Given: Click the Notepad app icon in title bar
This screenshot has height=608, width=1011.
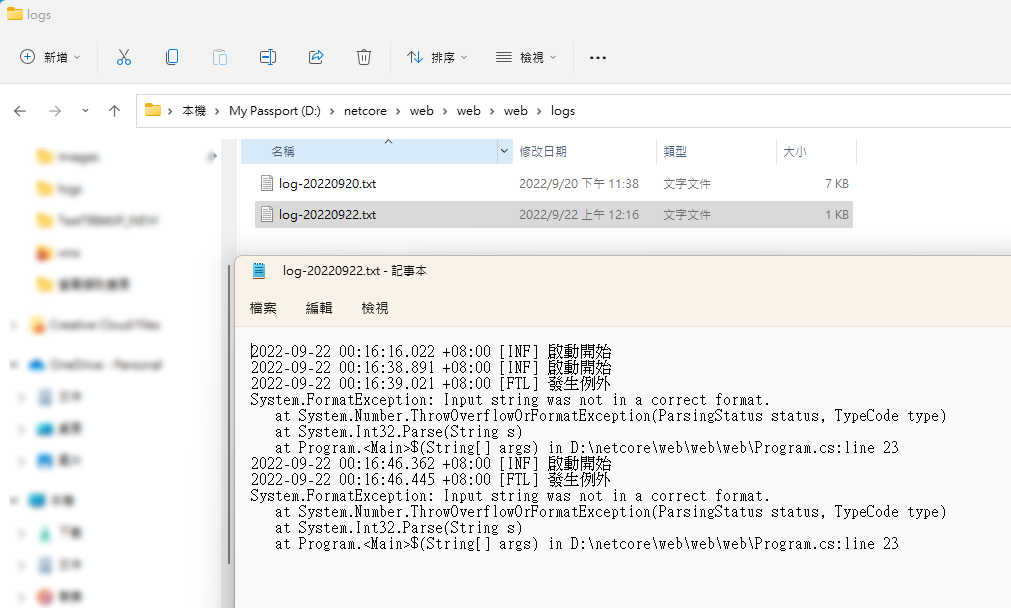Looking at the screenshot, I should click(259, 271).
